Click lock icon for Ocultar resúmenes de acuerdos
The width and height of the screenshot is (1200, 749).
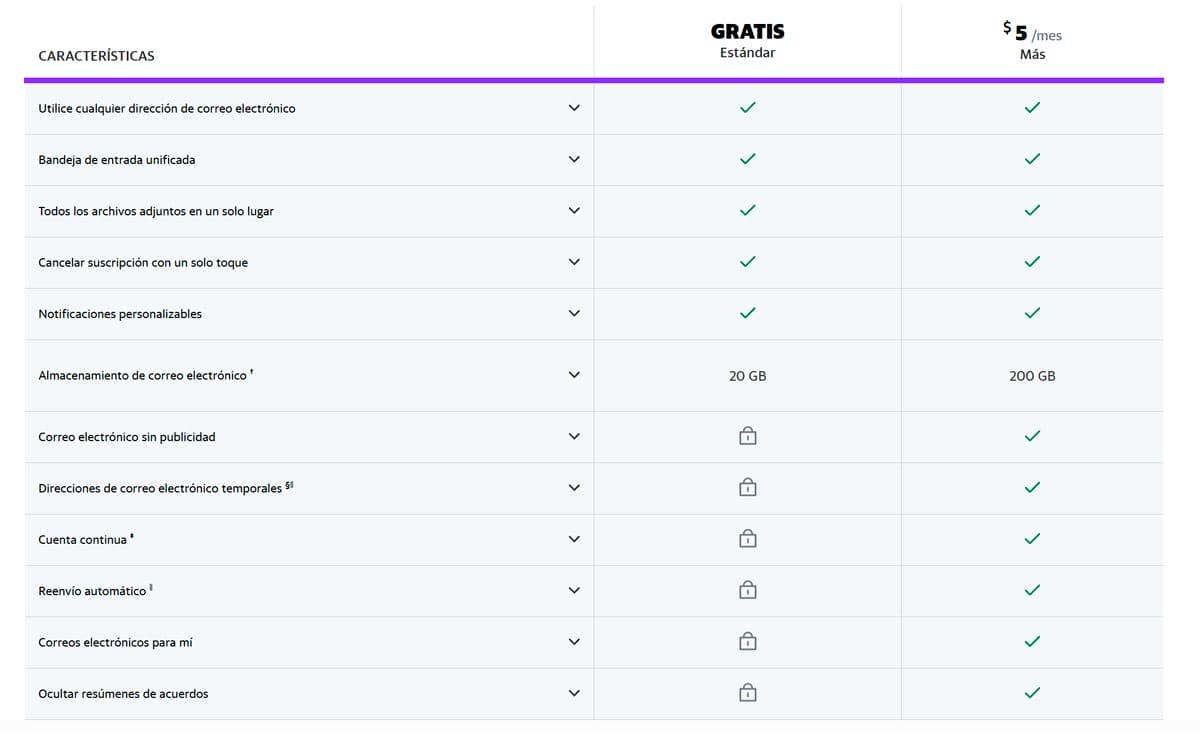[747, 692]
